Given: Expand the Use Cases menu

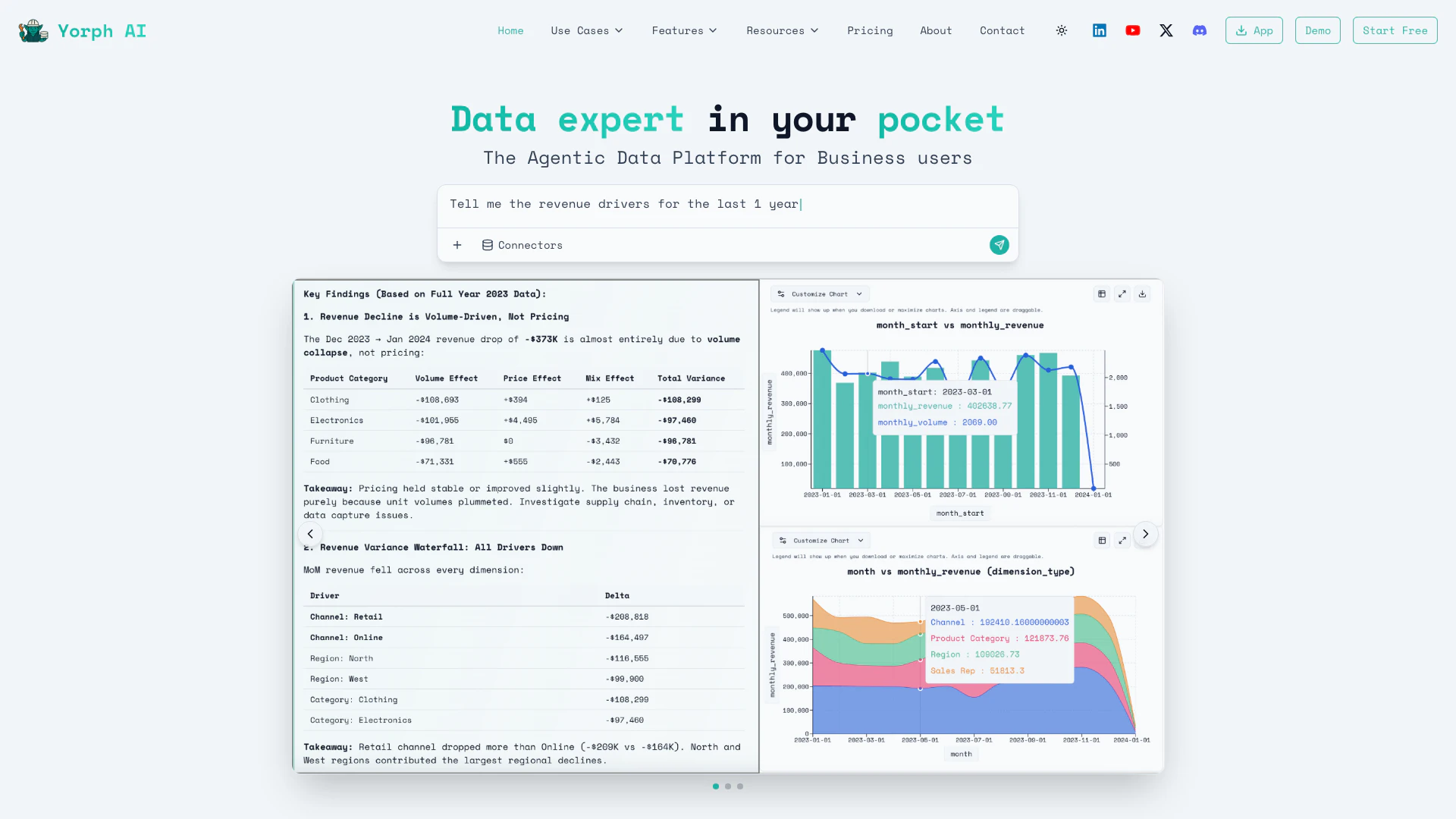Looking at the screenshot, I should click(x=587, y=30).
